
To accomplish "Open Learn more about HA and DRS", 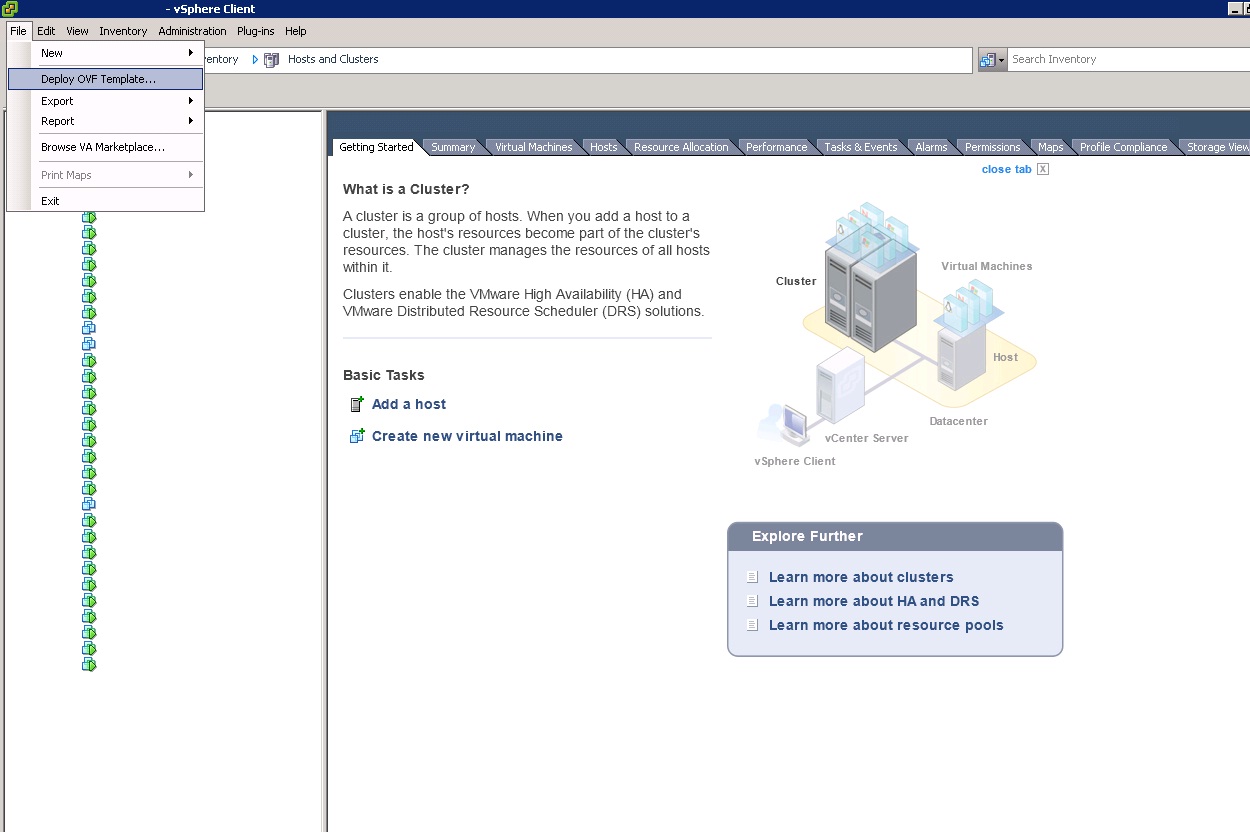I will click(874, 601).
